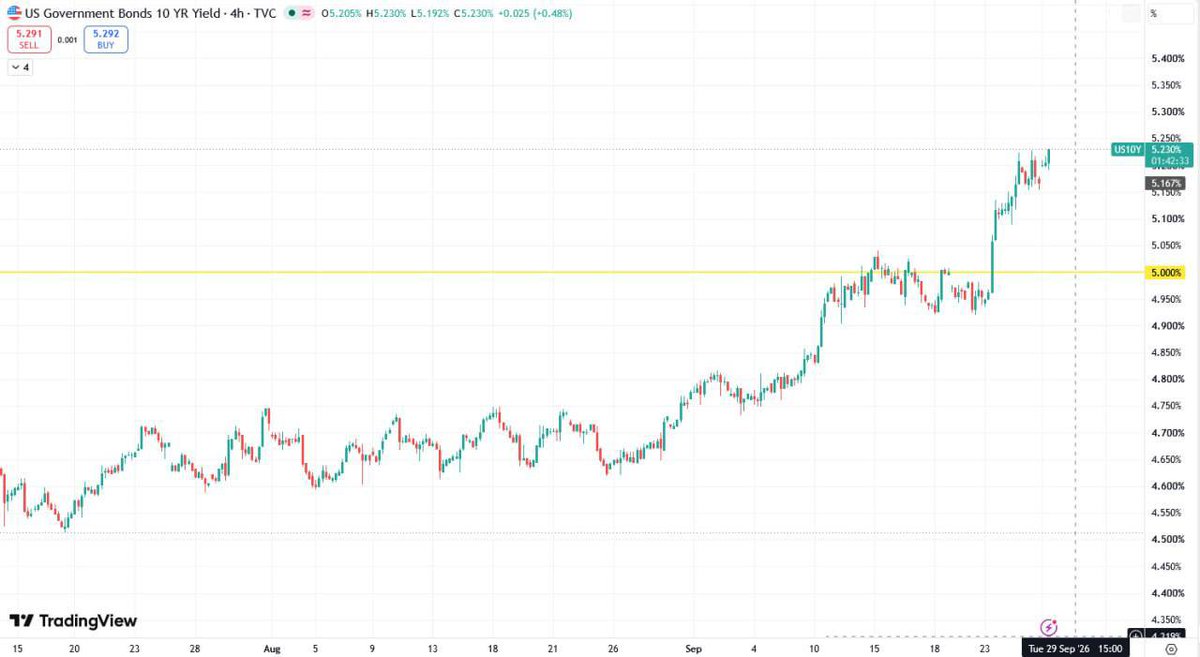Click the close value C5.230%
Screen dimensions: 1200x657
pyautogui.click(x=476, y=14)
